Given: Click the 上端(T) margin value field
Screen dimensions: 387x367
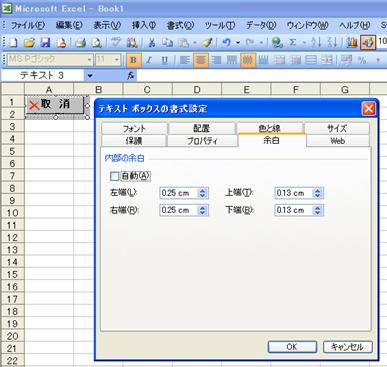Looking at the screenshot, I should tap(294, 193).
